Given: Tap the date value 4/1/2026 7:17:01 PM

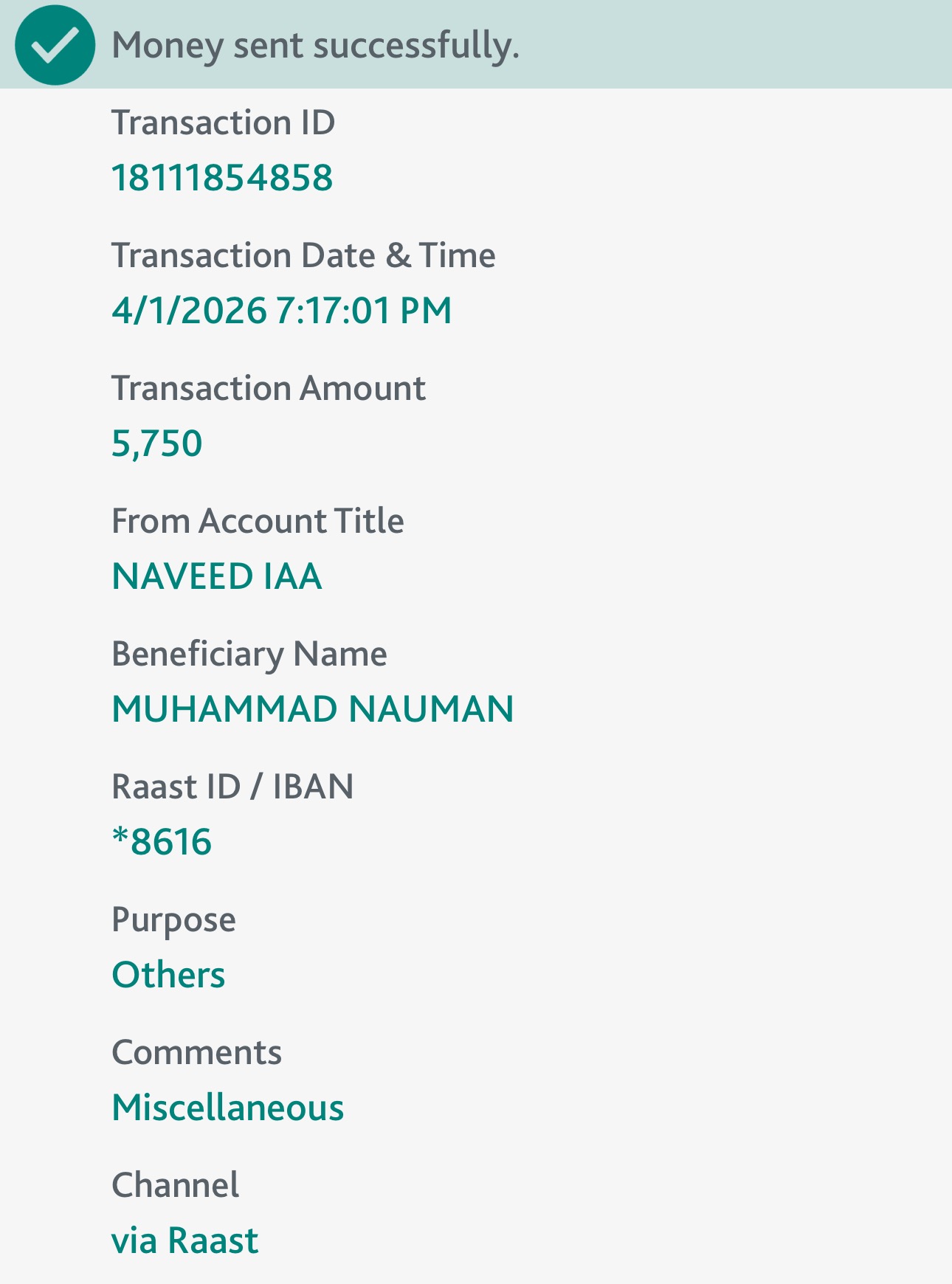Looking at the screenshot, I should click(x=281, y=310).
